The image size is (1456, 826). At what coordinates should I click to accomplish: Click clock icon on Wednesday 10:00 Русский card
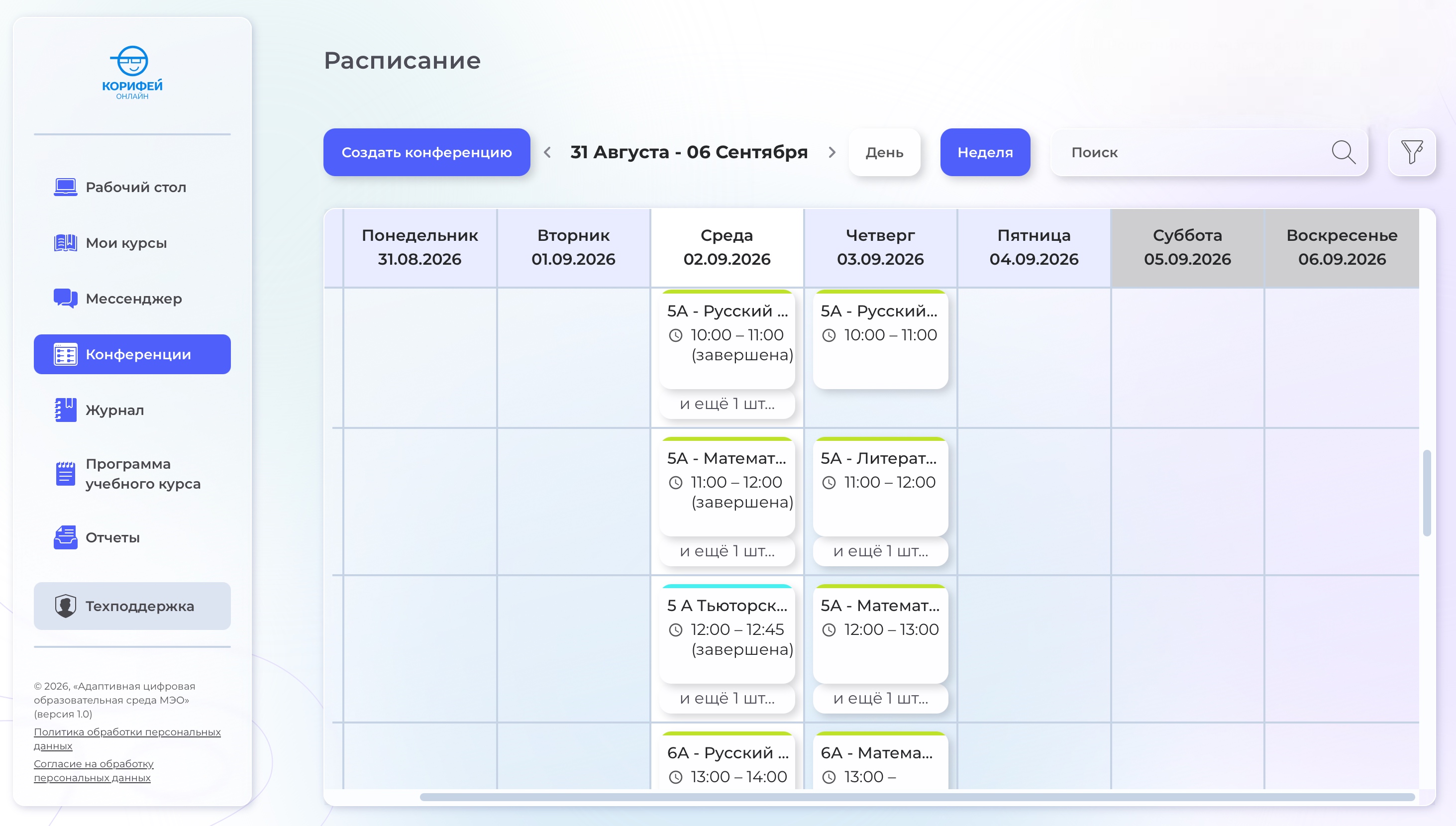pyautogui.click(x=676, y=335)
